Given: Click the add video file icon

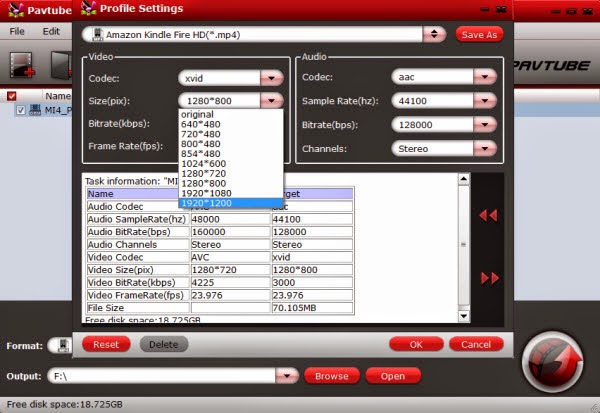Looking at the screenshot, I should tap(22, 65).
